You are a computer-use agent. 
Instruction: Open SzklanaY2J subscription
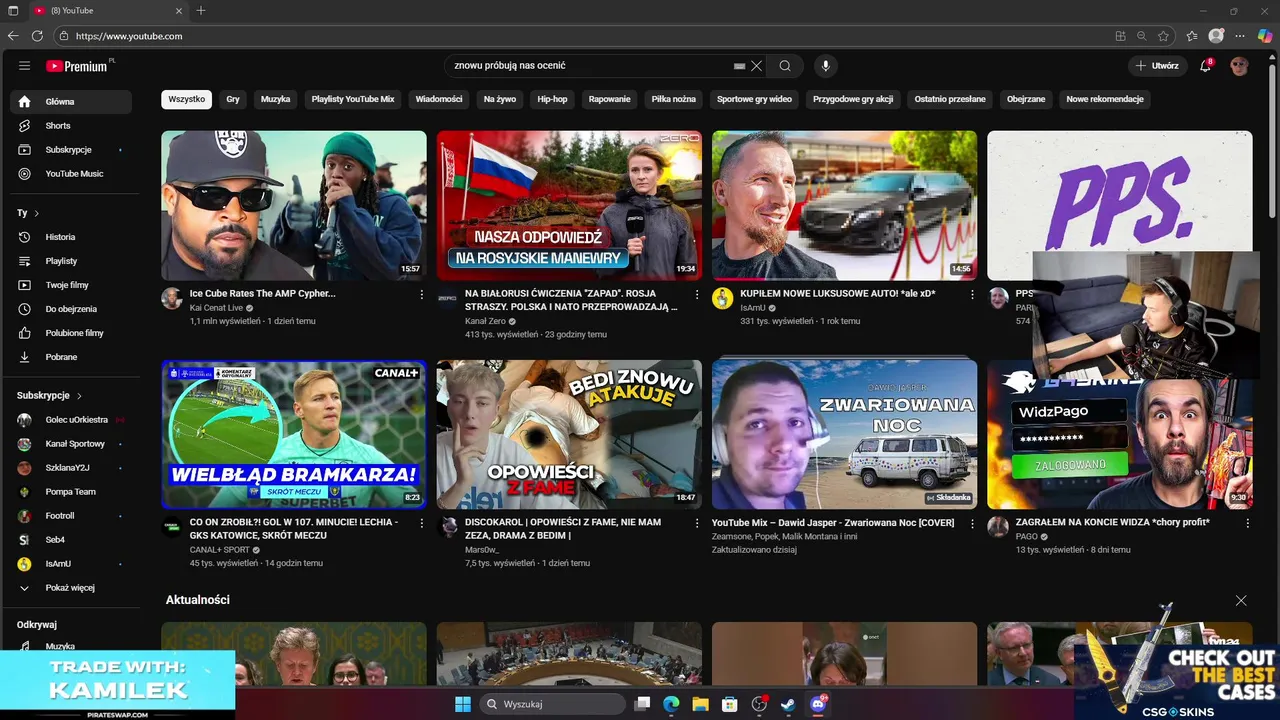[x=71, y=468]
